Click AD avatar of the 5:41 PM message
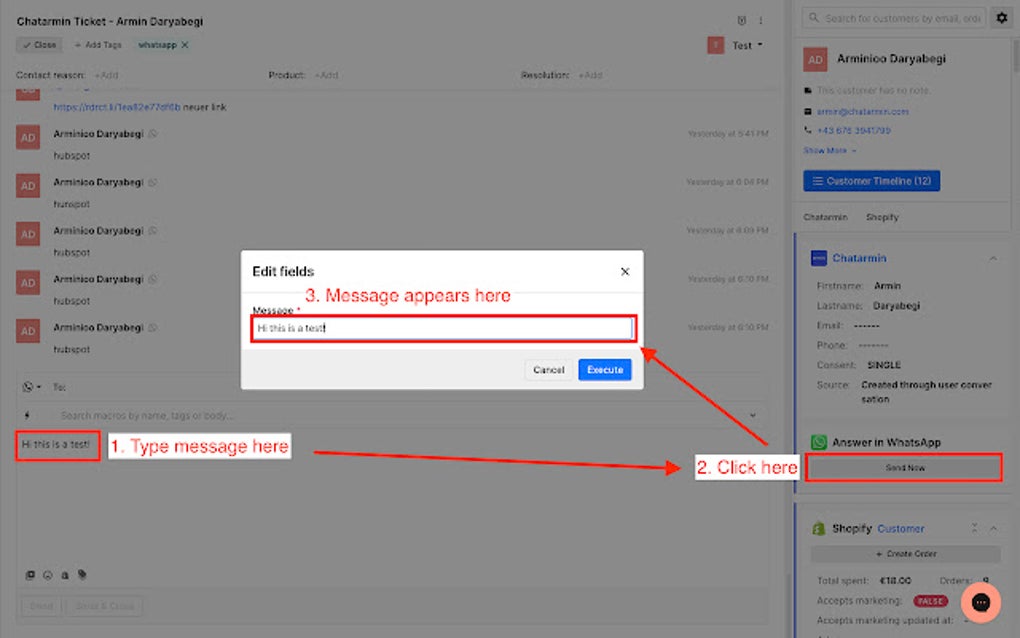Viewport: 1020px width, 638px height. [x=28, y=137]
